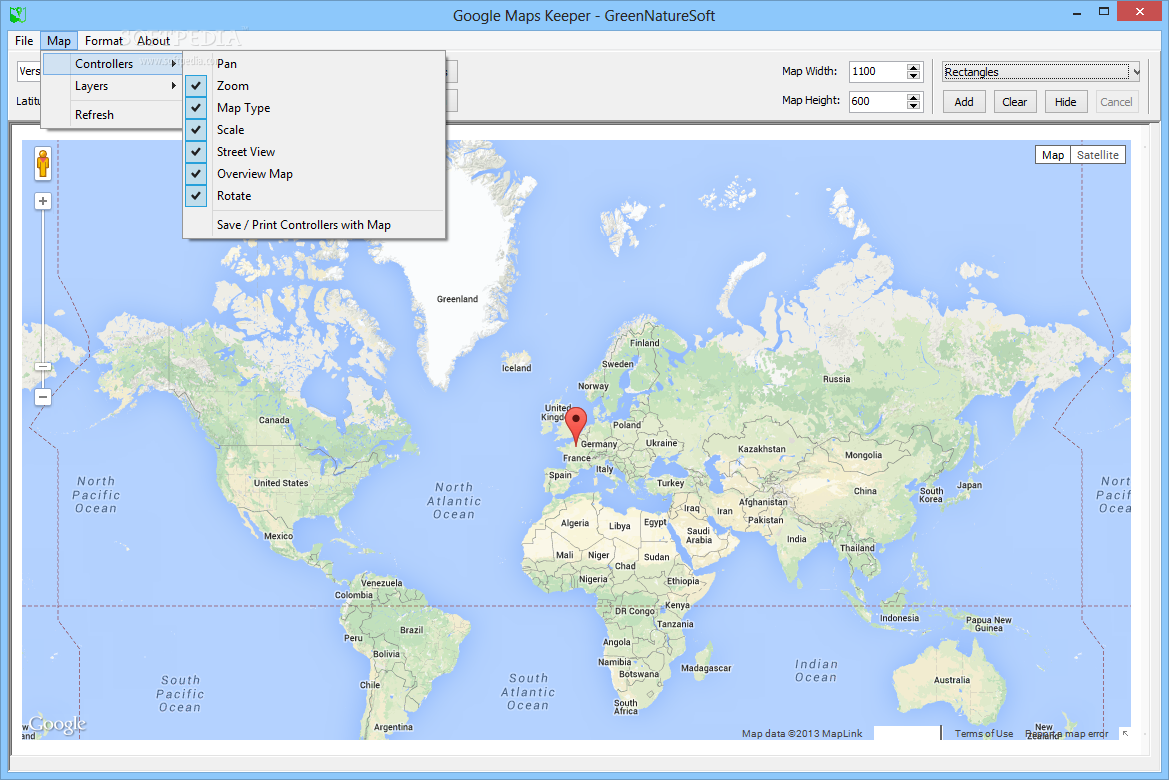
Task: Click the Map Height input field
Action: [877, 101]
